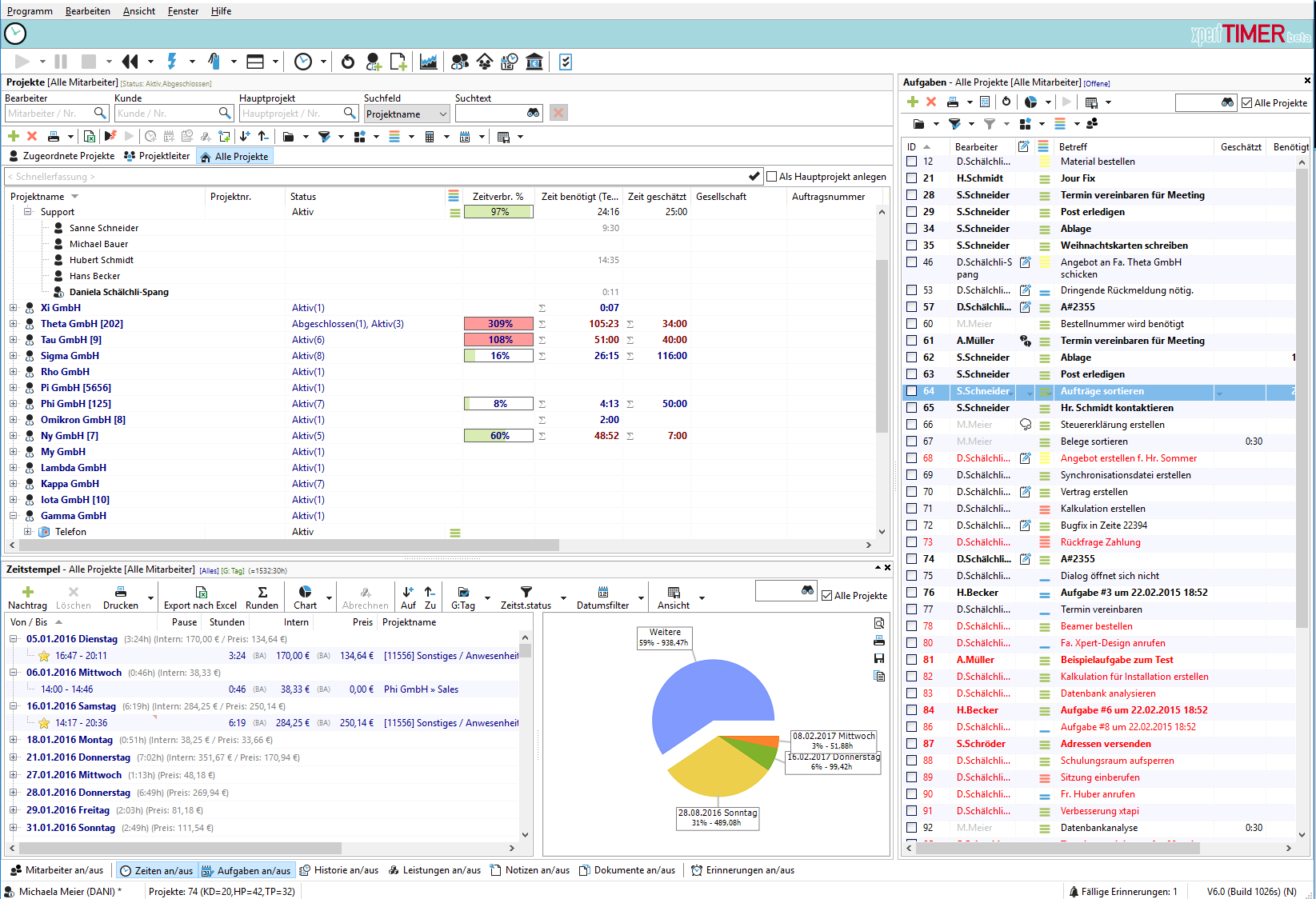Screen dimensions: 1316x899
Task: Expand the Sigma GmbH project
Action: coord(13,356)
